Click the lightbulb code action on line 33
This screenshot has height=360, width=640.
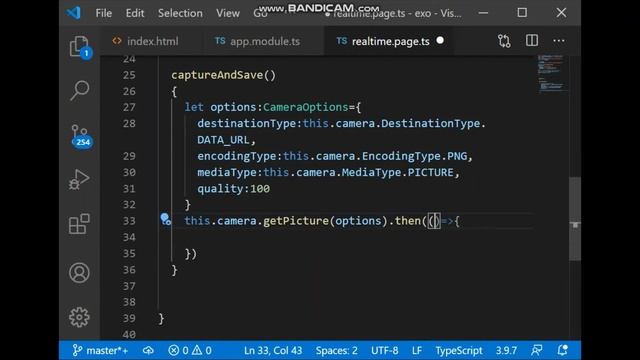[x=165, y=219]
